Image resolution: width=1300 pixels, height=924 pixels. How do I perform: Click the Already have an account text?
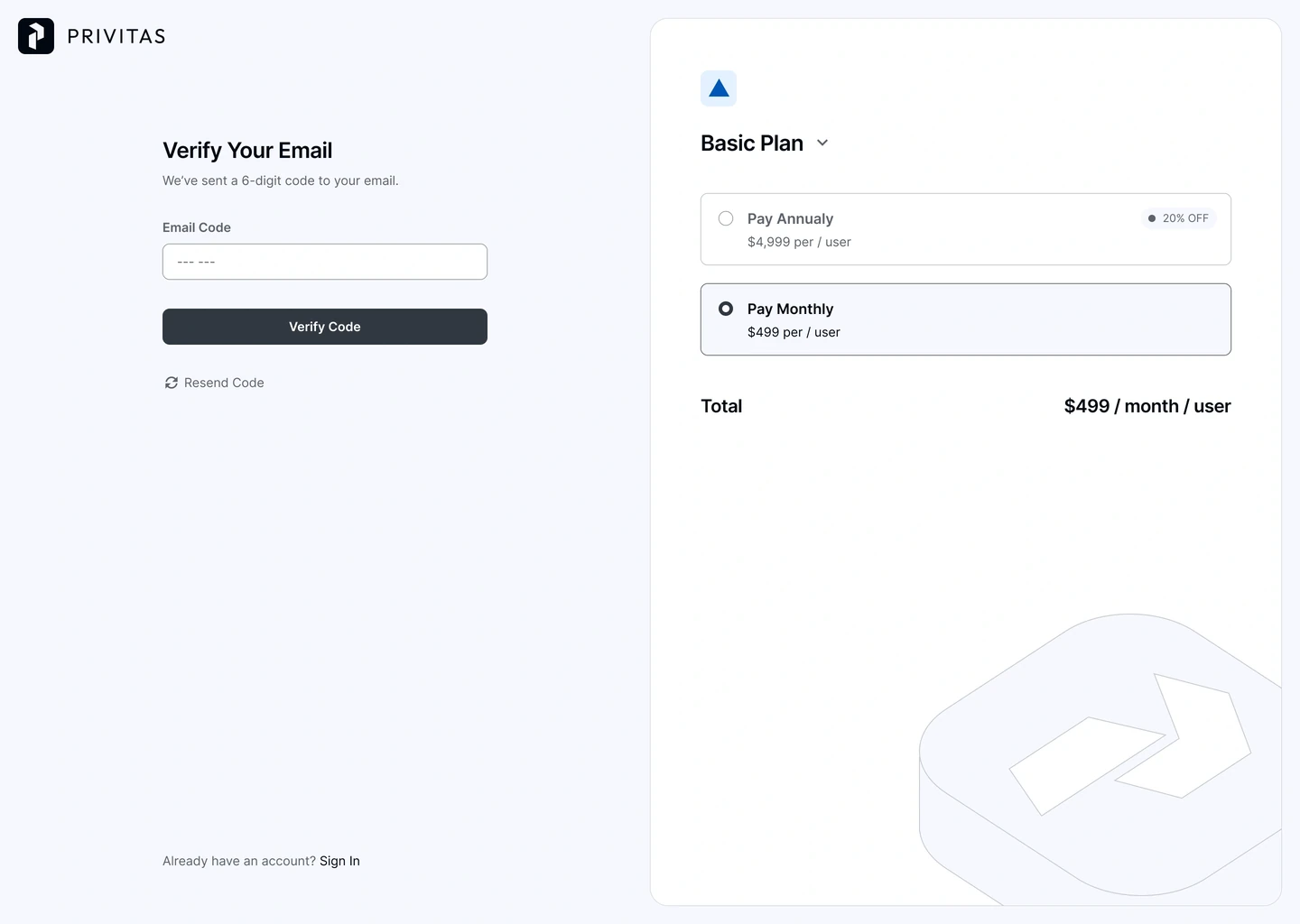pos(239,861)
